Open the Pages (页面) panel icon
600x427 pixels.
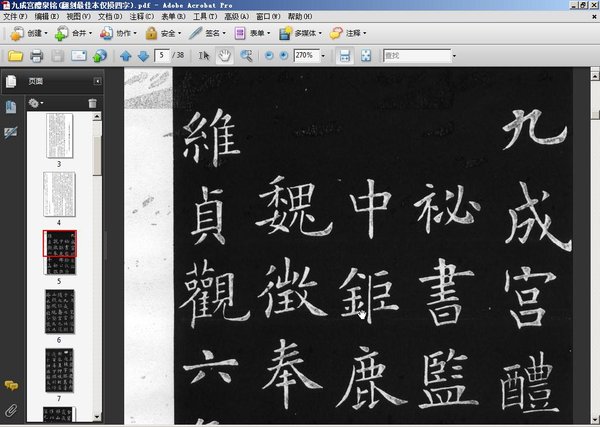11,81
